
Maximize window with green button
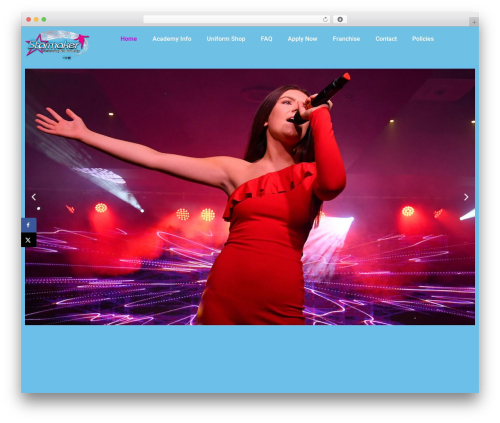pos(44,19)
